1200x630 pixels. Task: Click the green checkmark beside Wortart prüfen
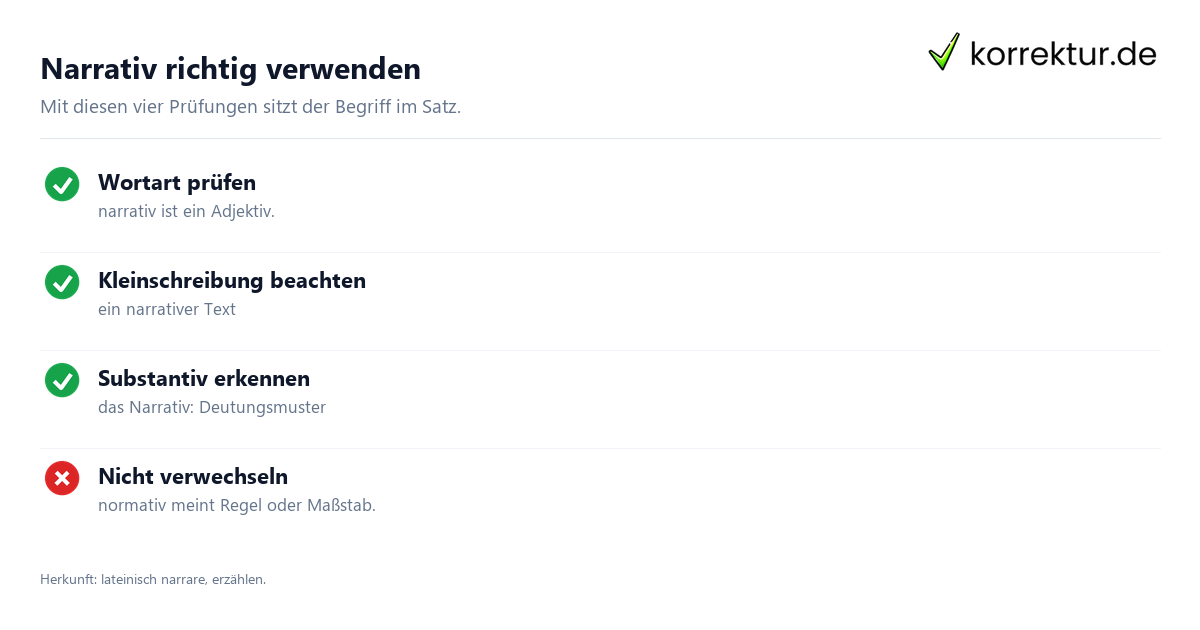[62, 184]
